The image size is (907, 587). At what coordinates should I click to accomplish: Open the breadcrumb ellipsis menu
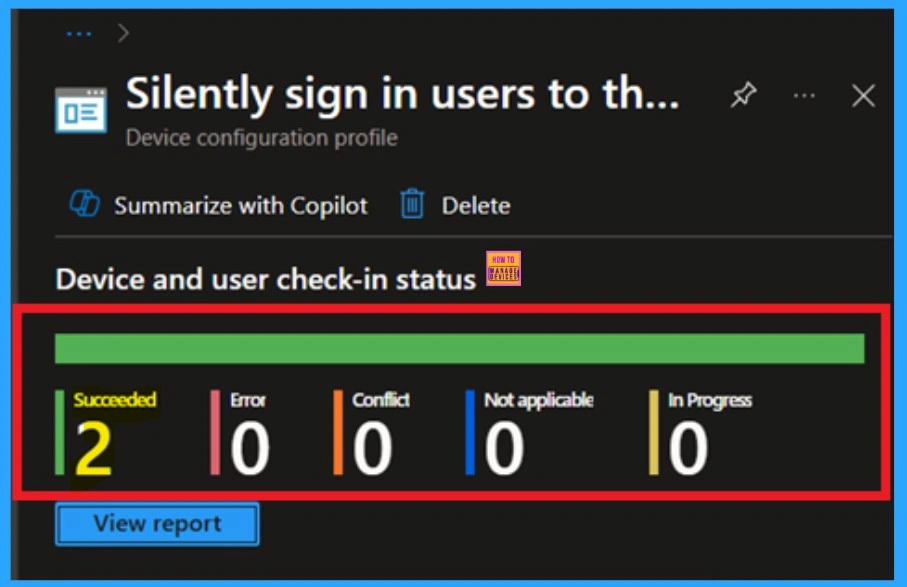[79, 34]
